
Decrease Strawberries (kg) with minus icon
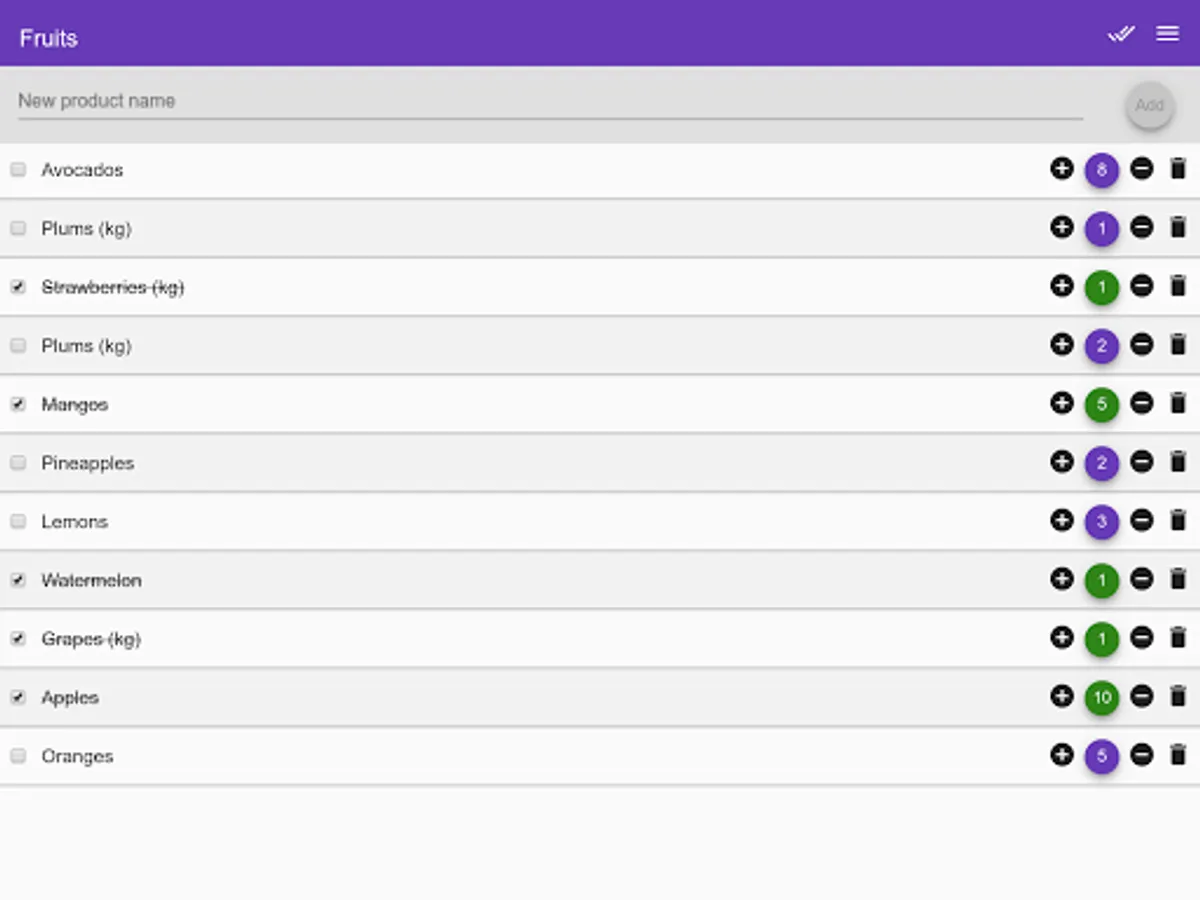[1141, 286]
